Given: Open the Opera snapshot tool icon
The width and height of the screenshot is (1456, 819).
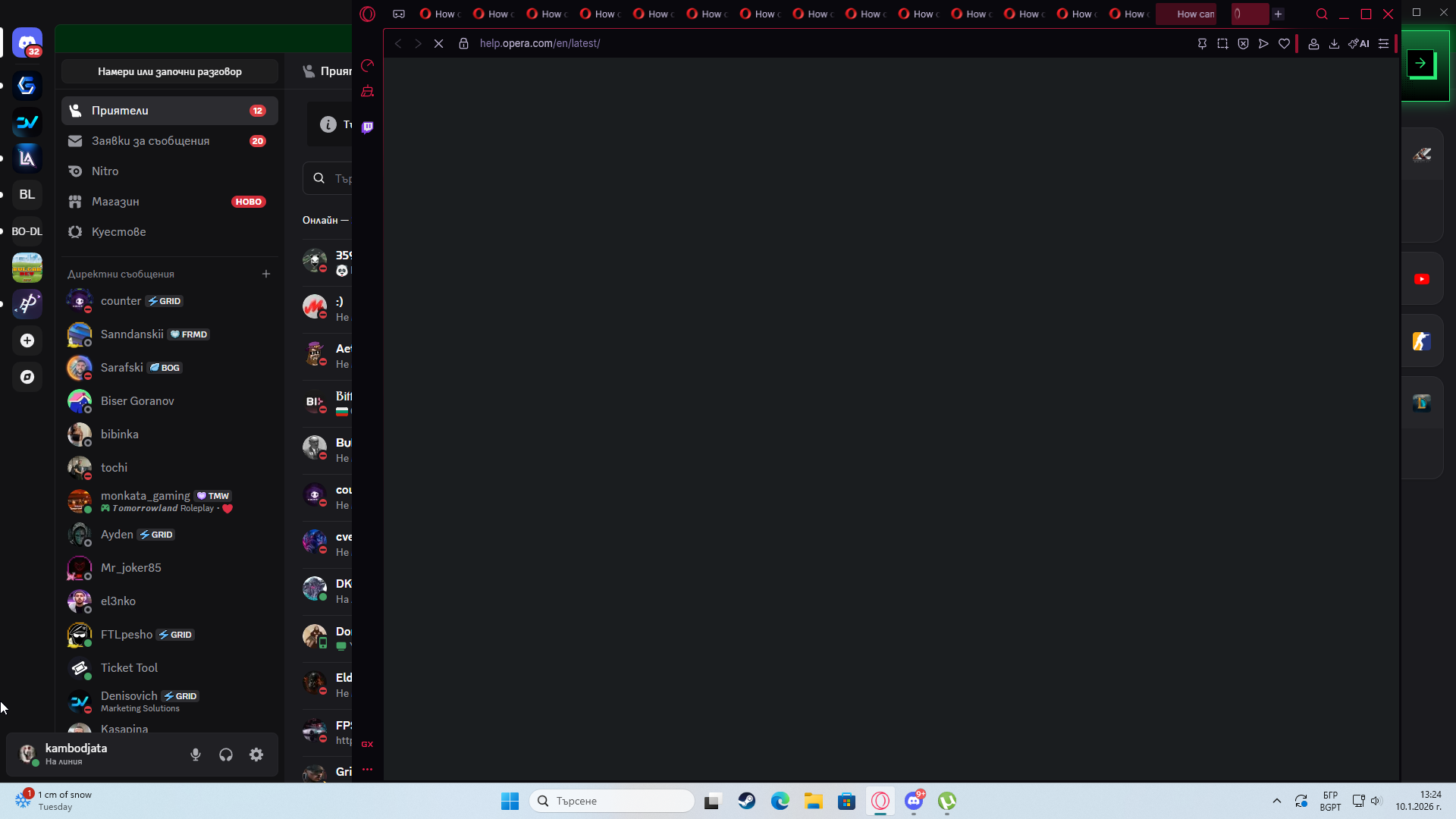Looking at the screenshot, I should tap(1222, 44).
